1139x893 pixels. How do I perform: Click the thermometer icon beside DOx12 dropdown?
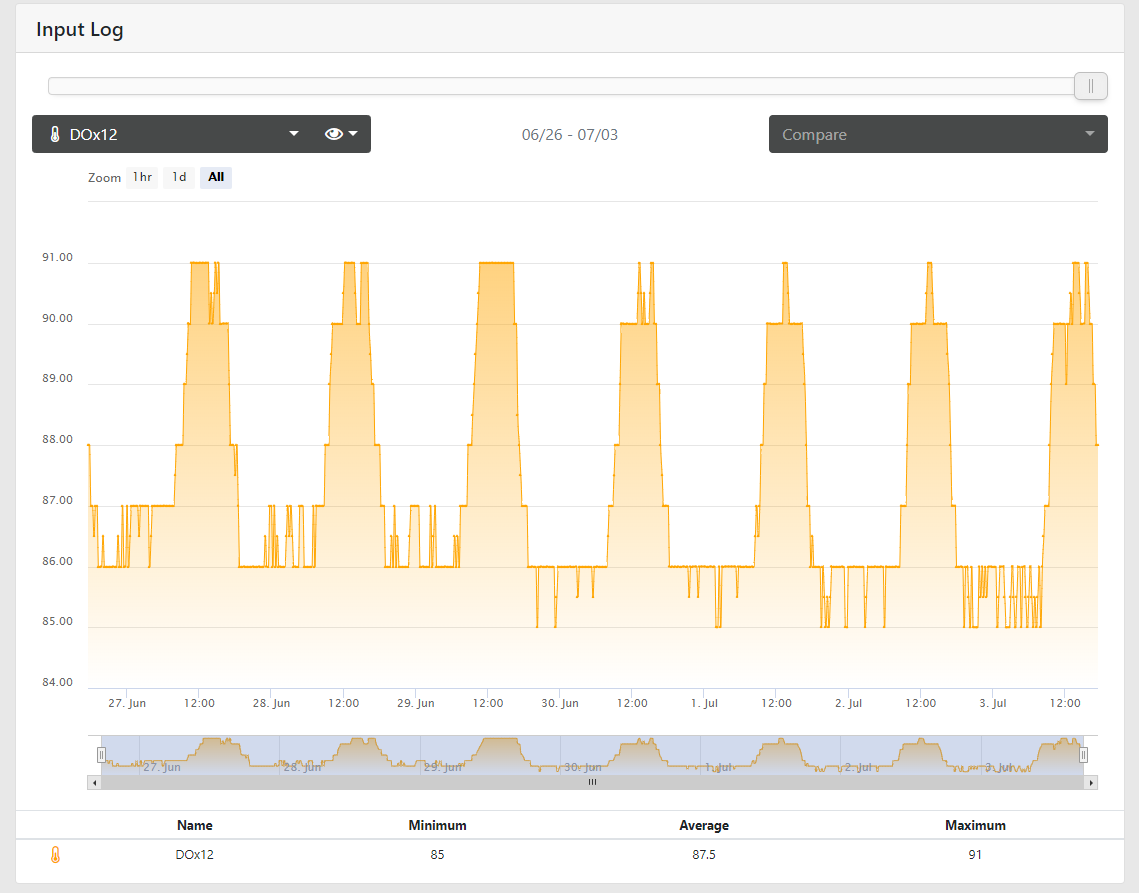pyautogui.click(x=55, y=134)
